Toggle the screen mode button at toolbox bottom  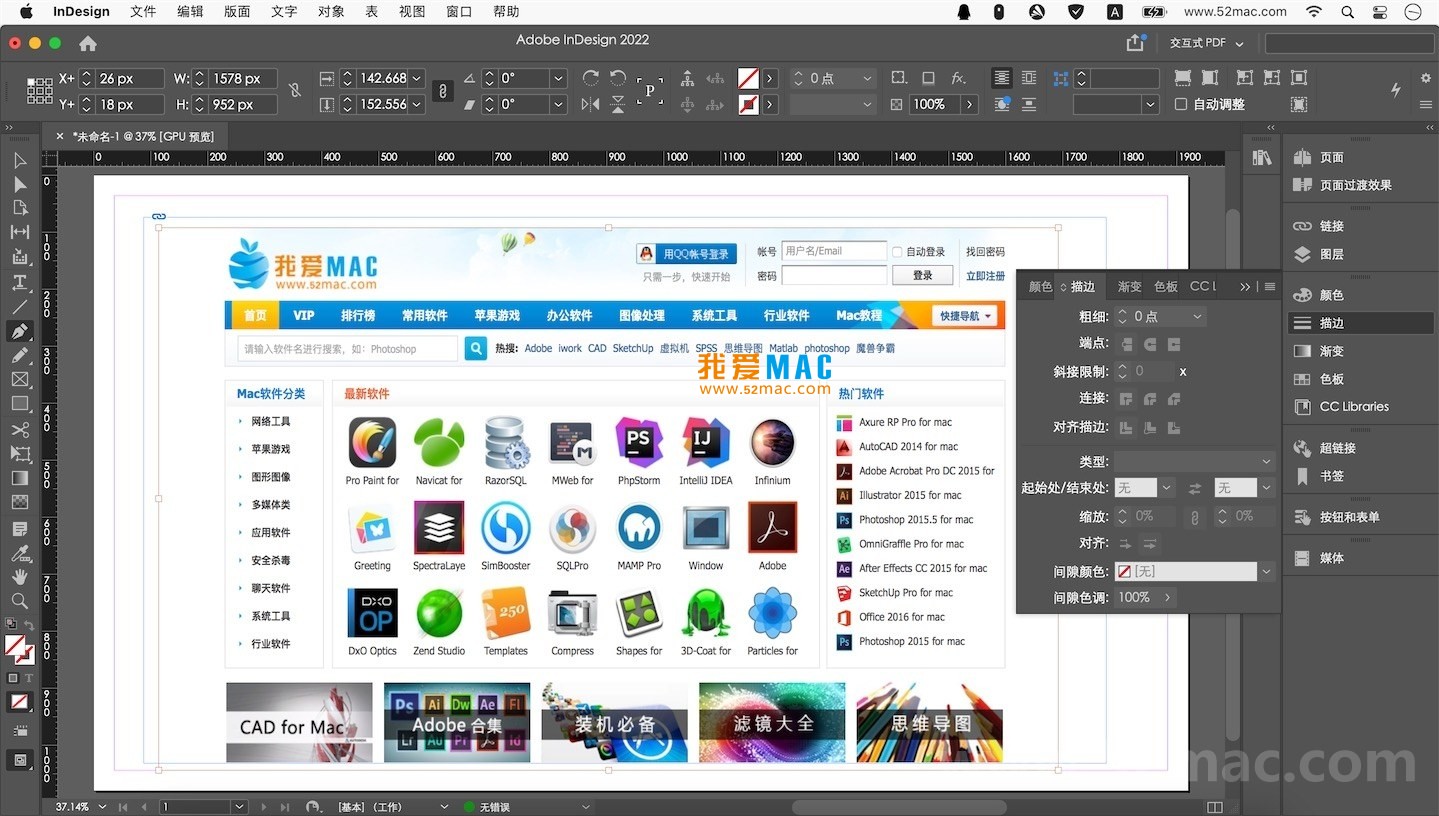pyautogui.click(x=19, y=760)
